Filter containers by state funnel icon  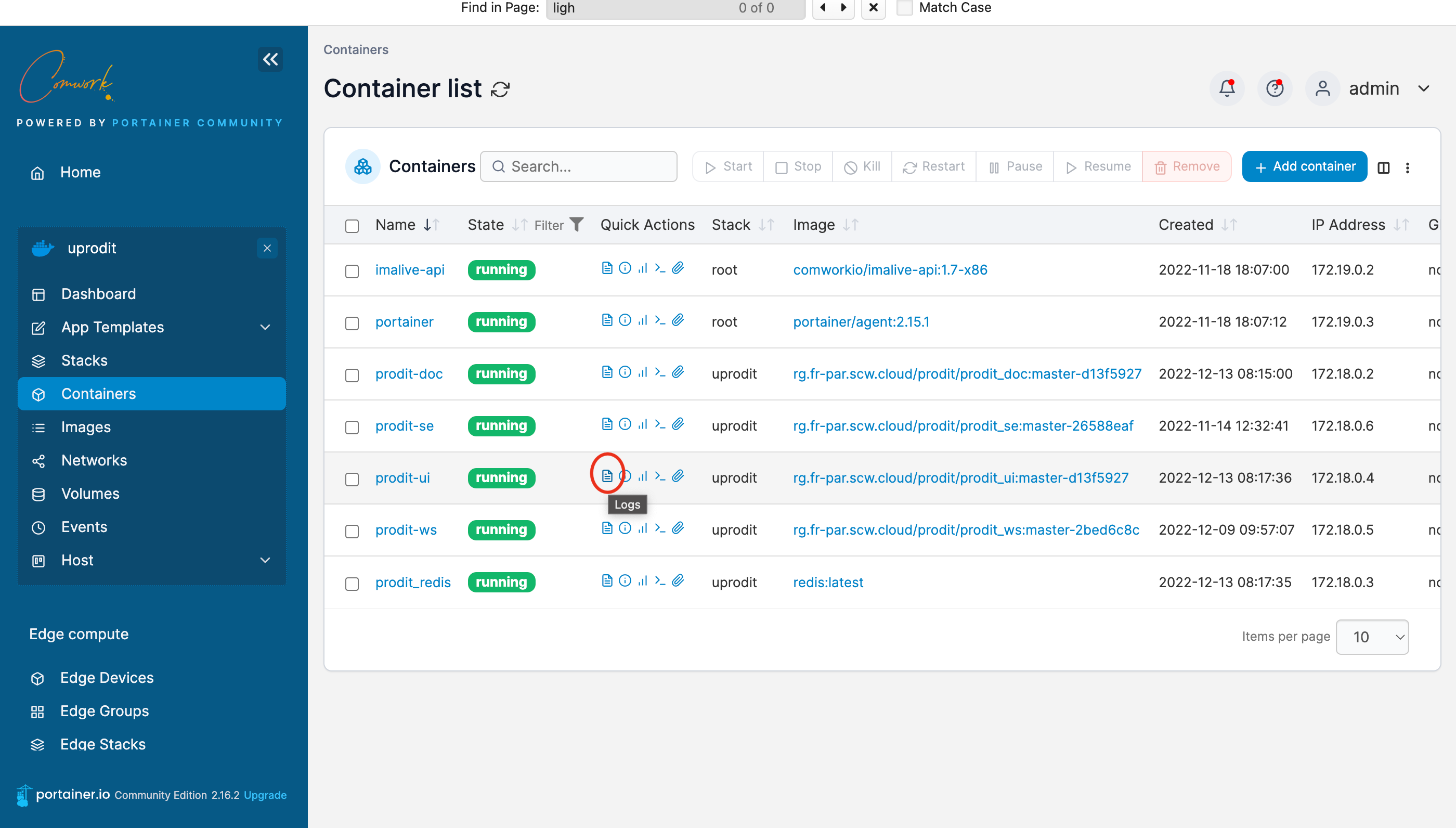click(x=577, y=225)
